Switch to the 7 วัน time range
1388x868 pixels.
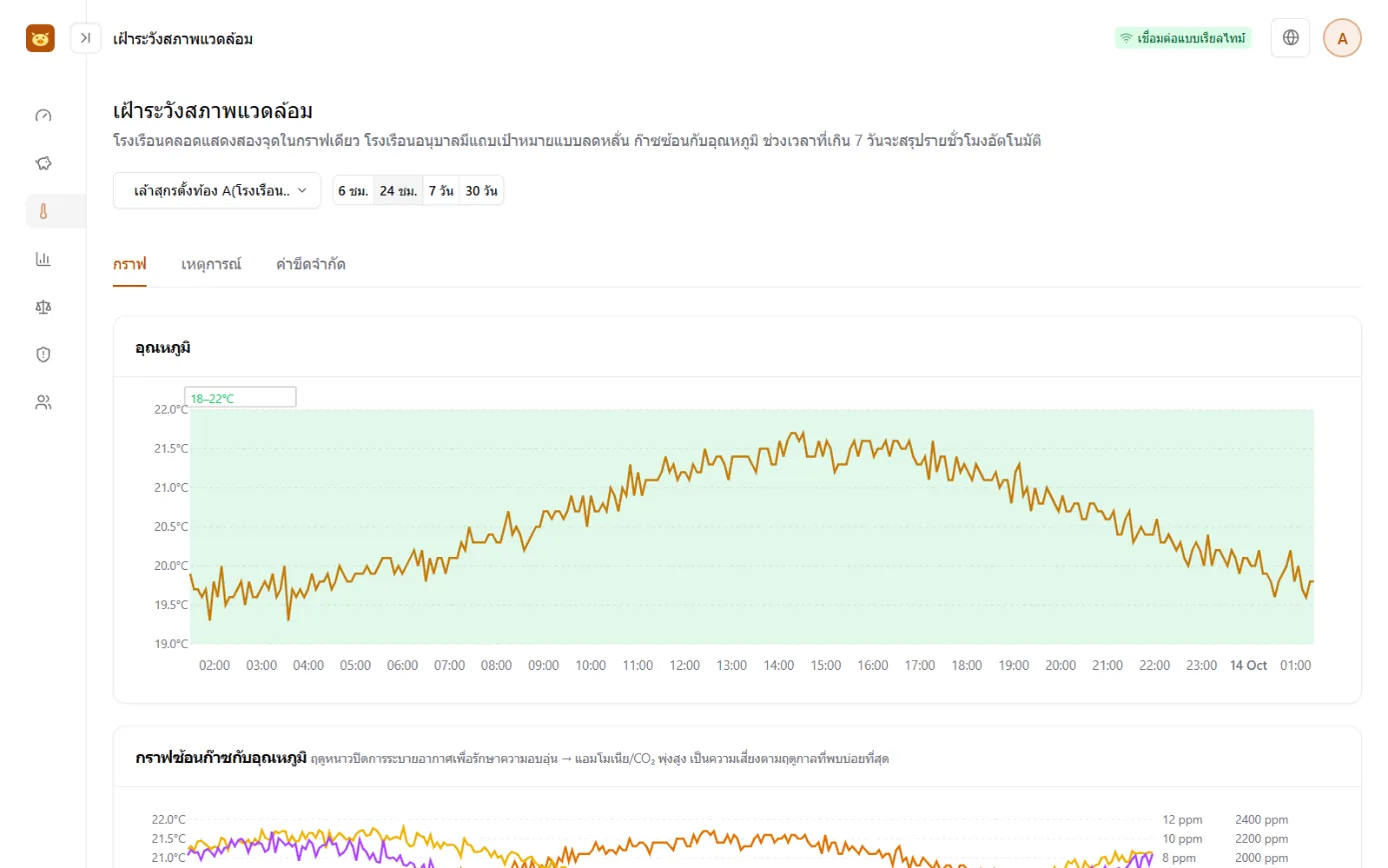(x=441, y=190)
